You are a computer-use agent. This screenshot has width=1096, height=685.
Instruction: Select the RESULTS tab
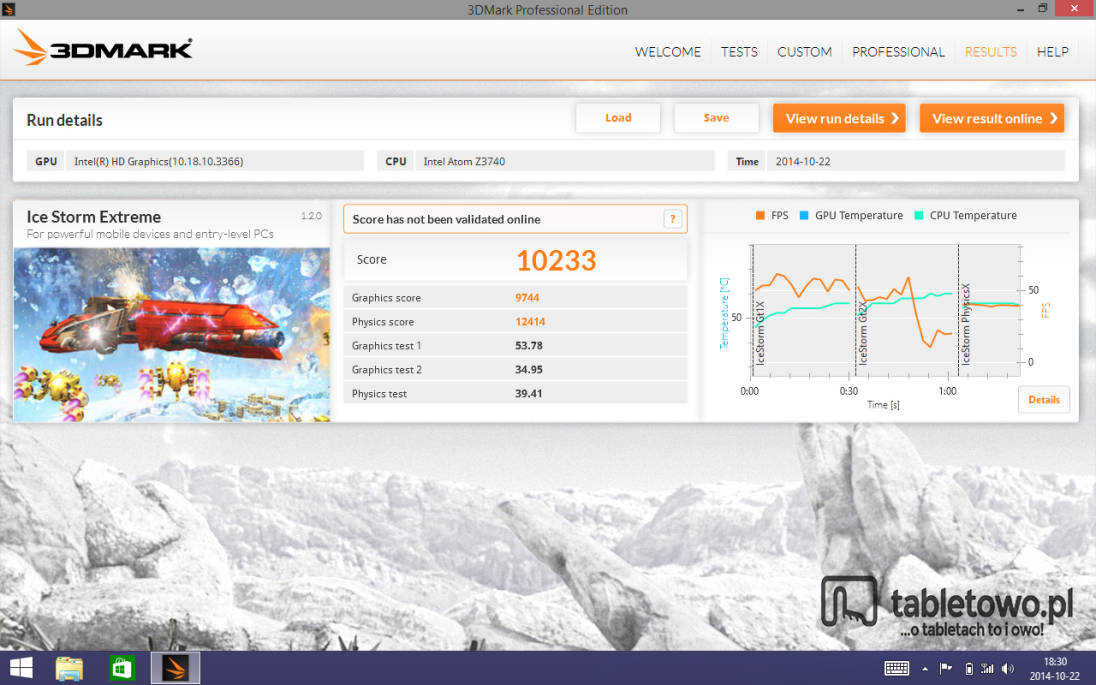coord(990,52)
